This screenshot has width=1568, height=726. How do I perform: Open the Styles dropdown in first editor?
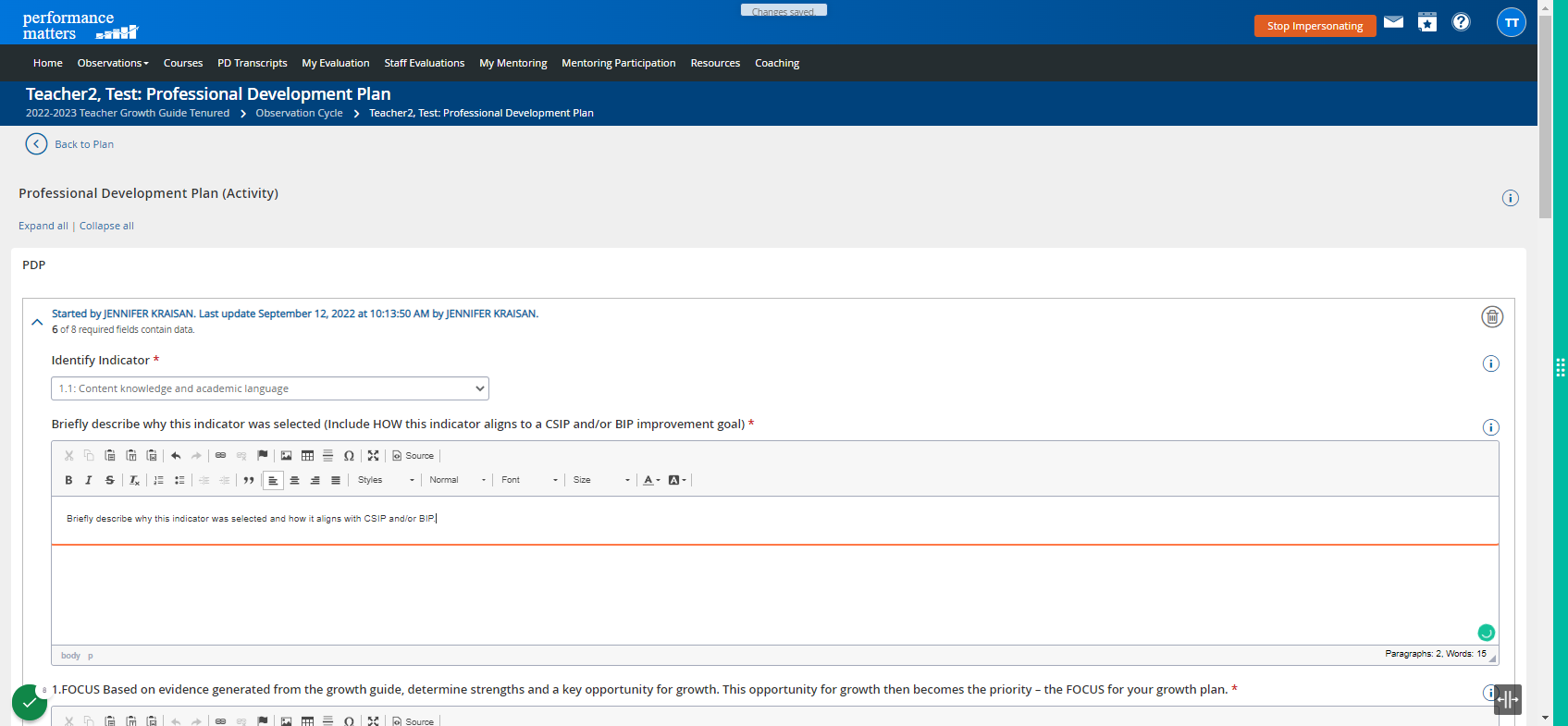click(387, 480)
